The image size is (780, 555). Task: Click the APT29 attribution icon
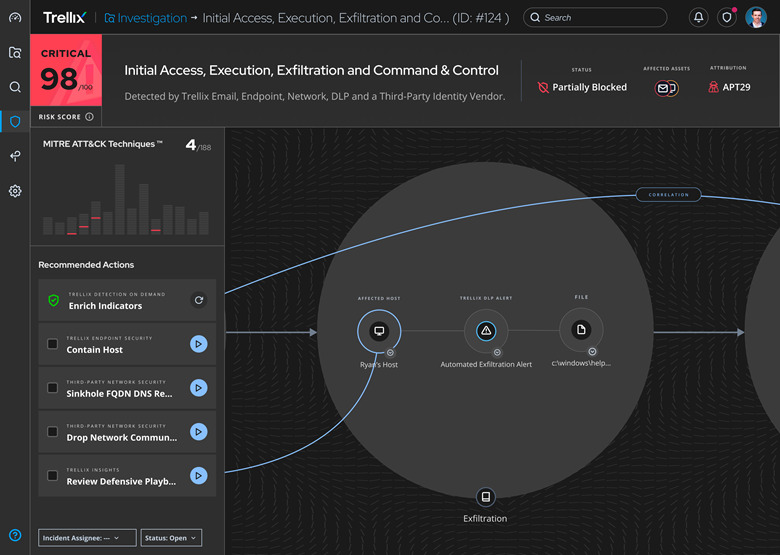pos(713,88)
